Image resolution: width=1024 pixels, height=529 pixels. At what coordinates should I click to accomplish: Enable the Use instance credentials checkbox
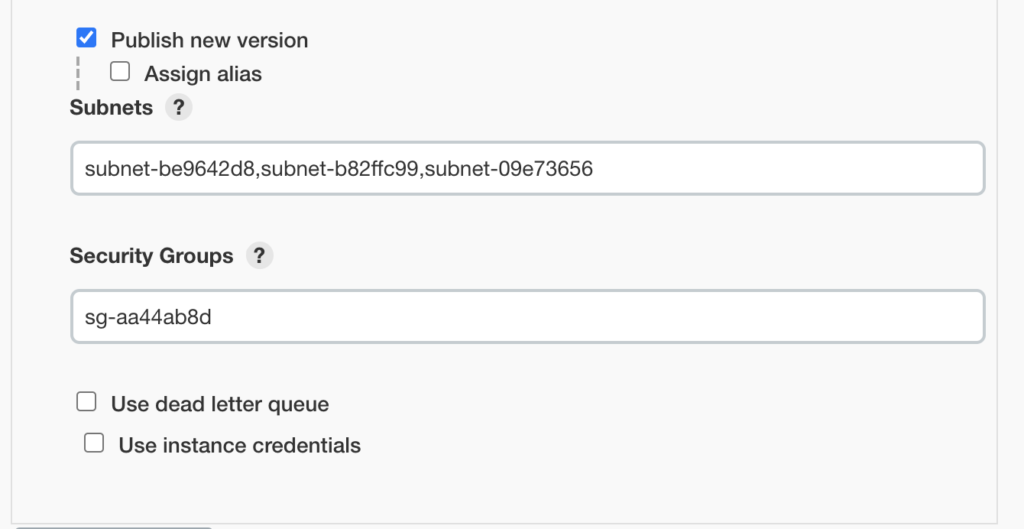tap(94, 443)
